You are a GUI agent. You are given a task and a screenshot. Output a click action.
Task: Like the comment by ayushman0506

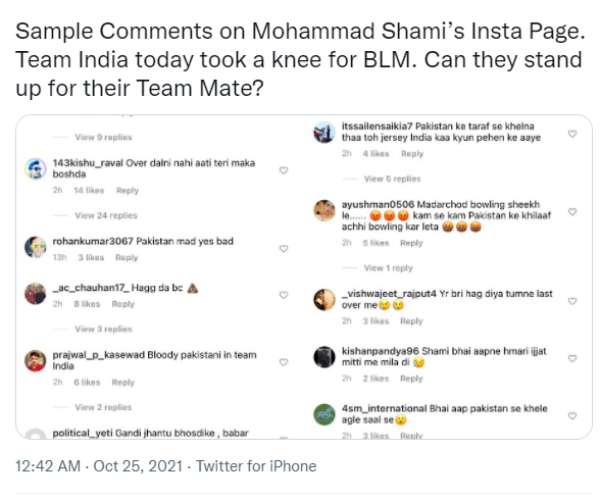[x=572, y=212]
